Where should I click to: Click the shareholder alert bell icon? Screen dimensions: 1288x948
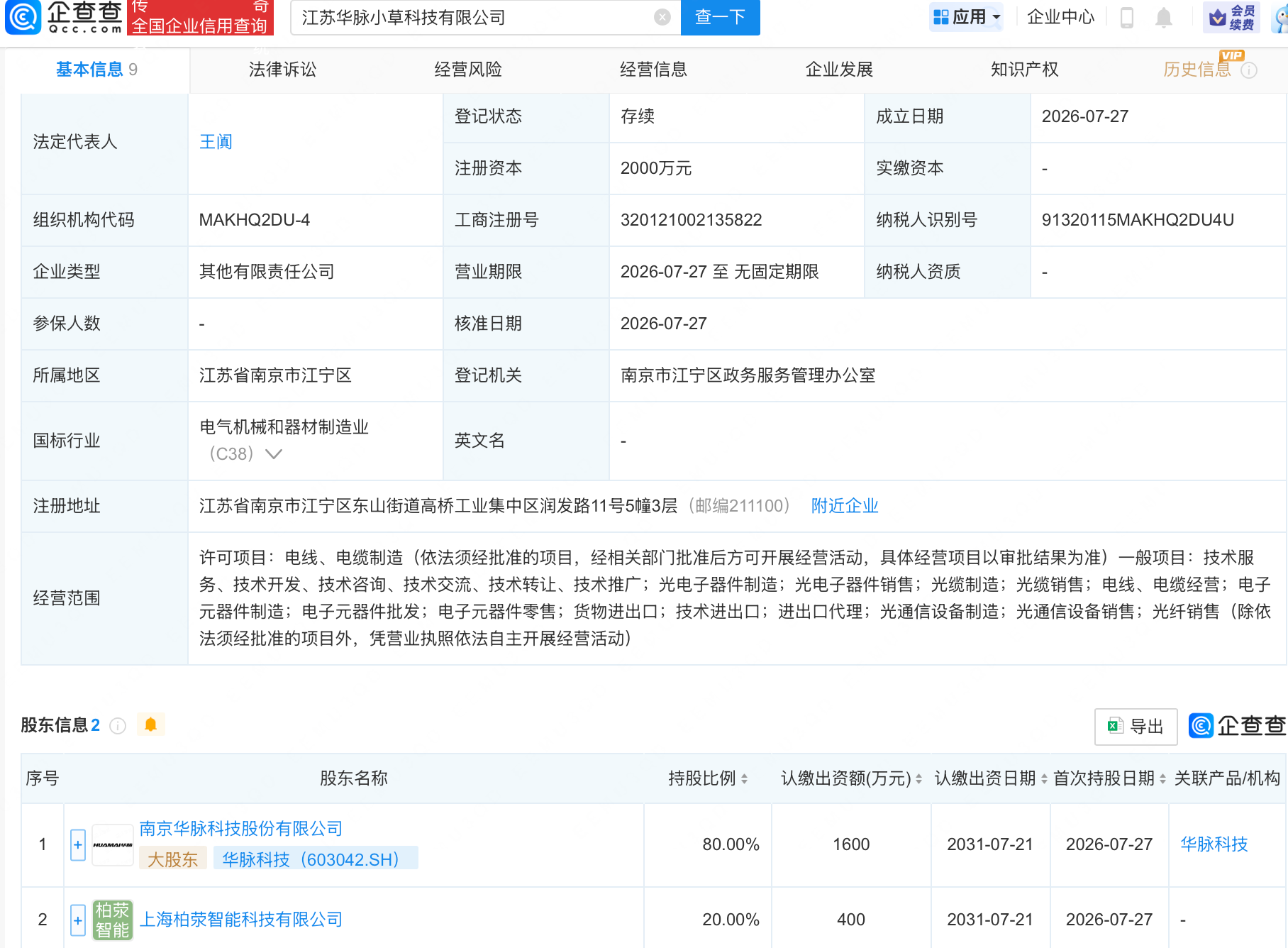tap(150, 724)
